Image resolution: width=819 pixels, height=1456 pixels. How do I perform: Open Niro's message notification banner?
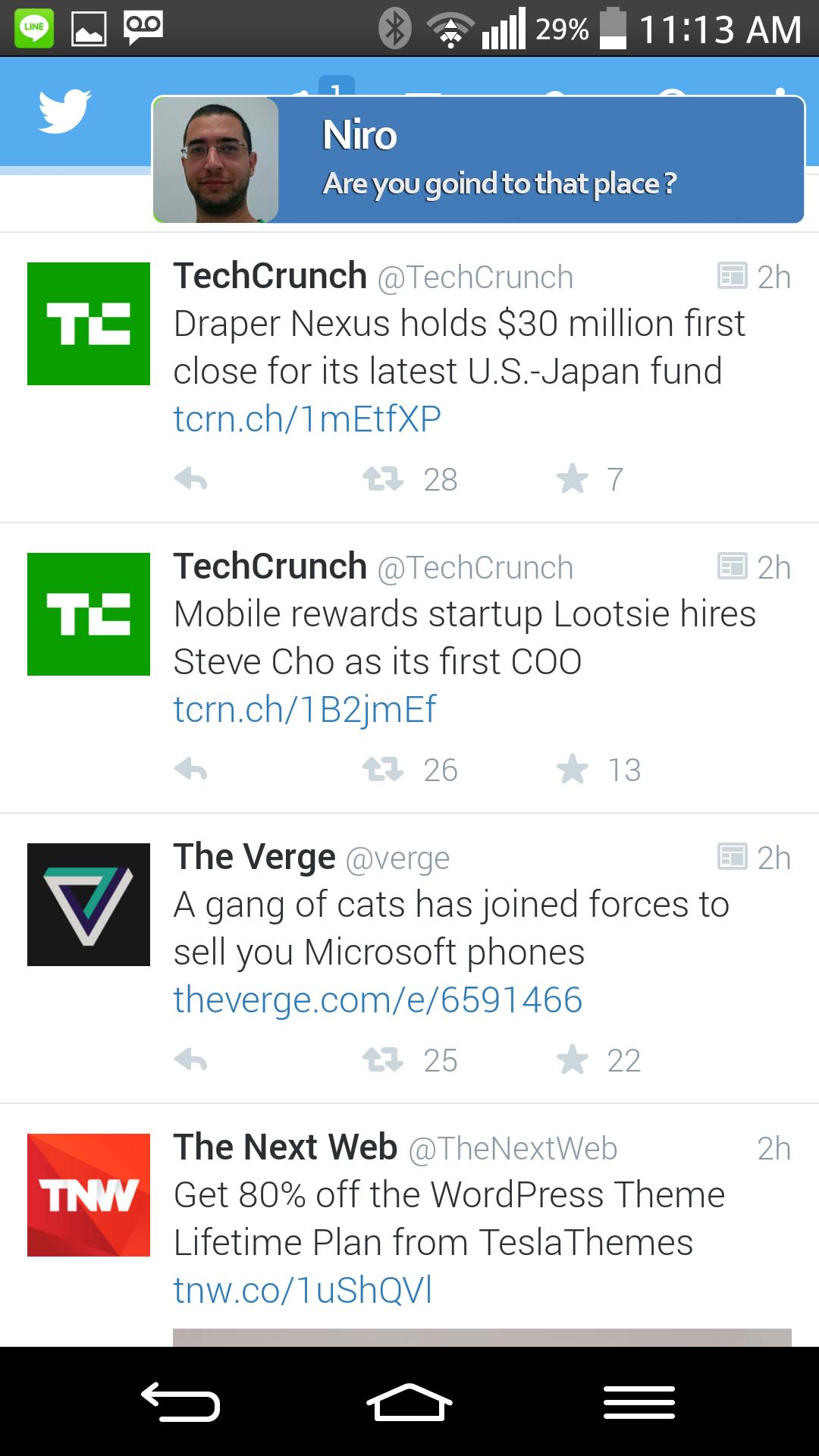point(478,160)
